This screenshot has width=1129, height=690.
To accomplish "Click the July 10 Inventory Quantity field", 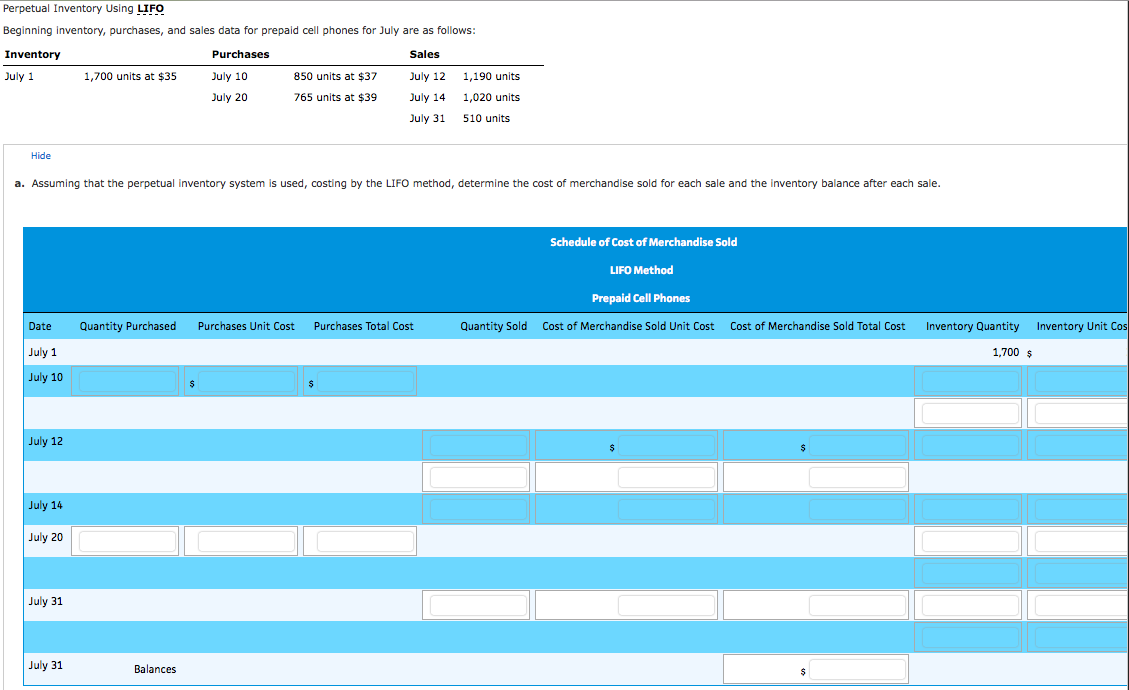I will 967,380.
